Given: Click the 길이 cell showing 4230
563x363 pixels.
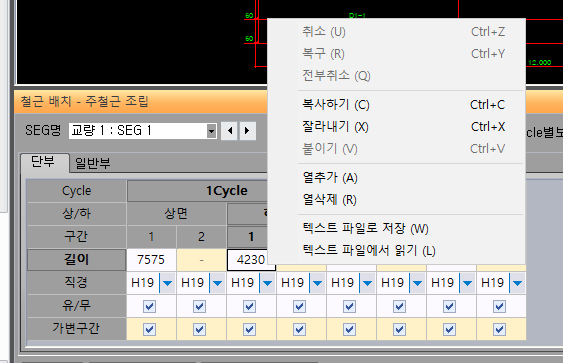Looking at the screenshot, I should point(251,260).
